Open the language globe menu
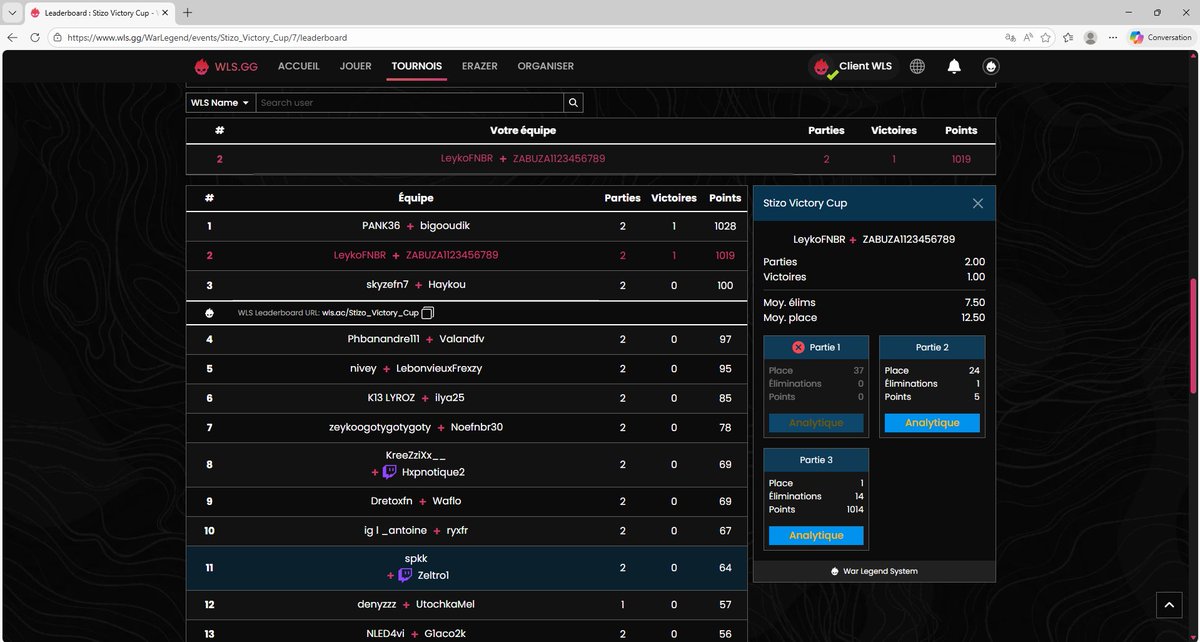The height and width of the screenshot is (642, 1200). (x=917, y=67)
